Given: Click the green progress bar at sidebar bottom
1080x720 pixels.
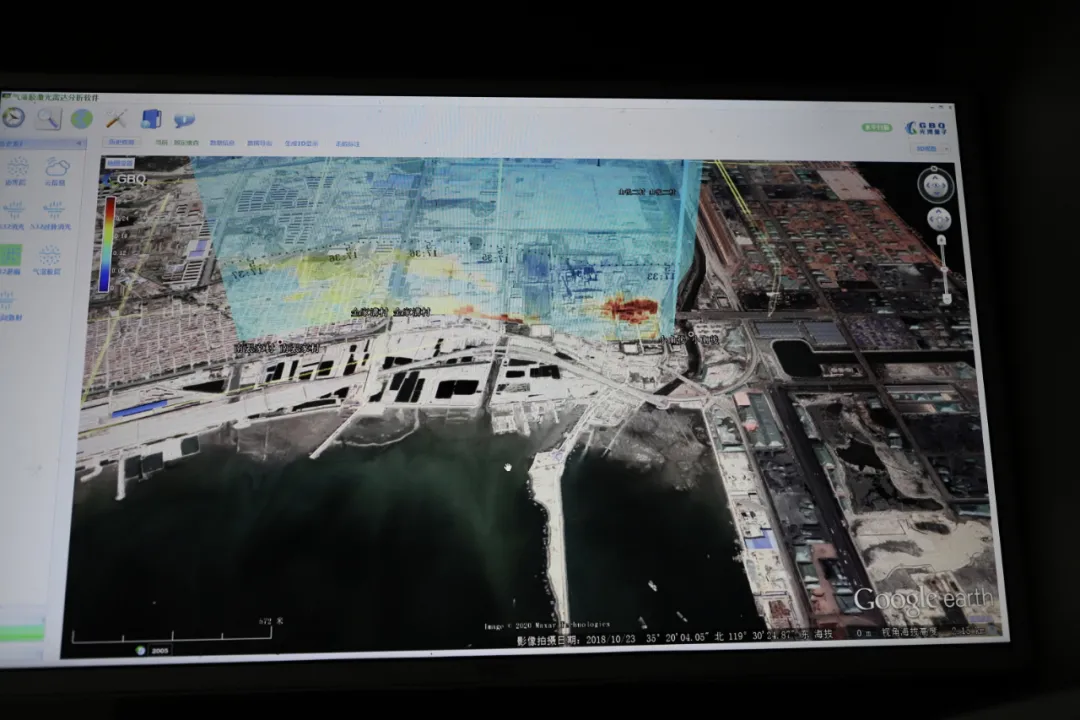Looking at the screenshot, I should 22,632.
